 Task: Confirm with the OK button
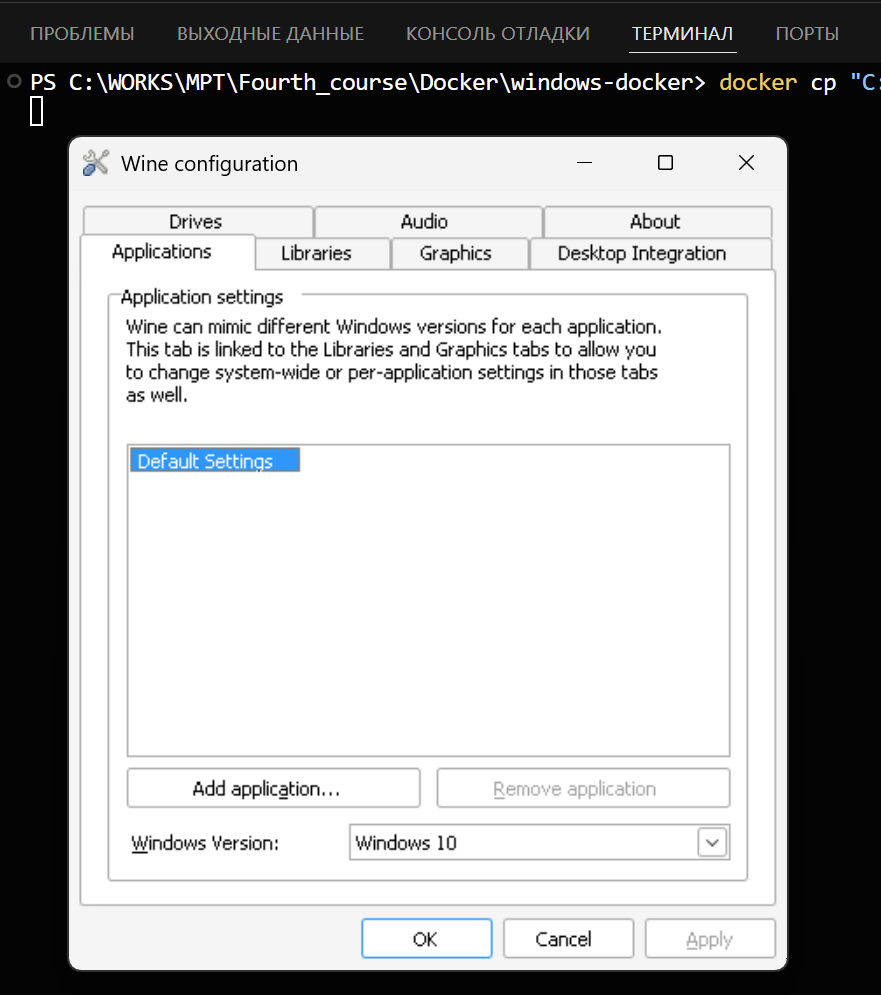[427, 938]
